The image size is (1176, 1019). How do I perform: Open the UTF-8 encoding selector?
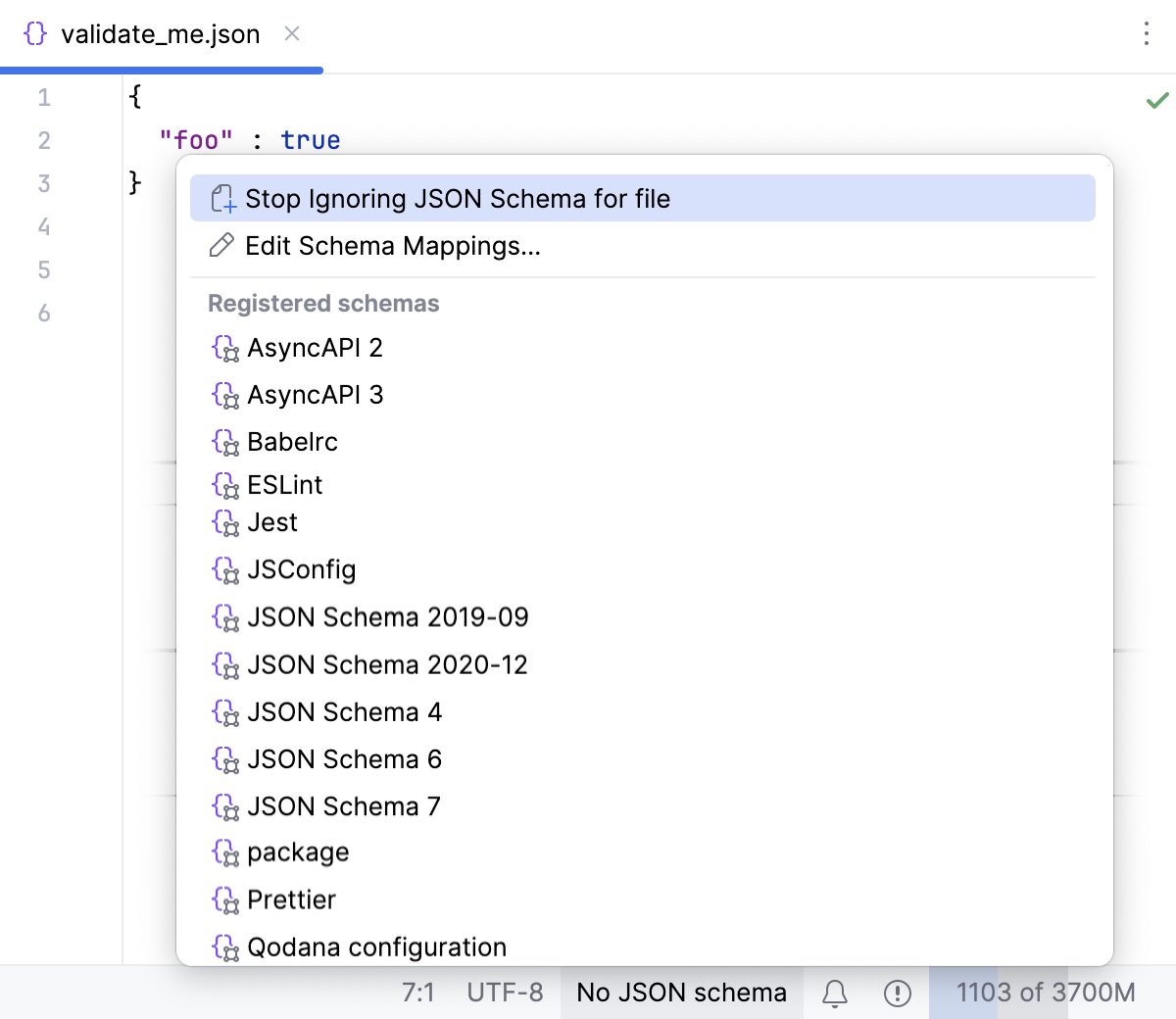tap(505, 993)
